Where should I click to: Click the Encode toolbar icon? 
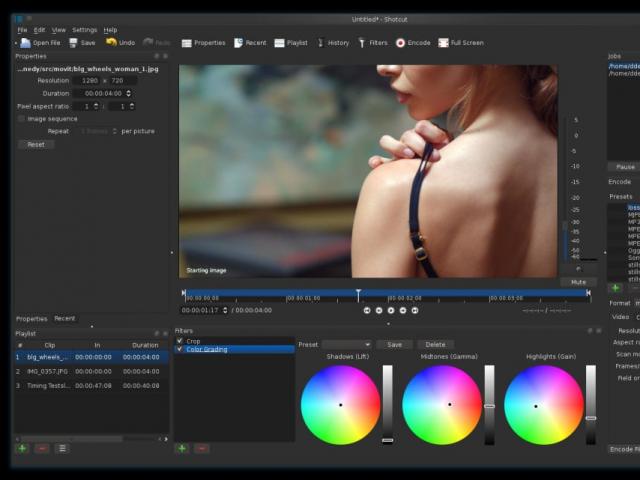click(401, 43)
